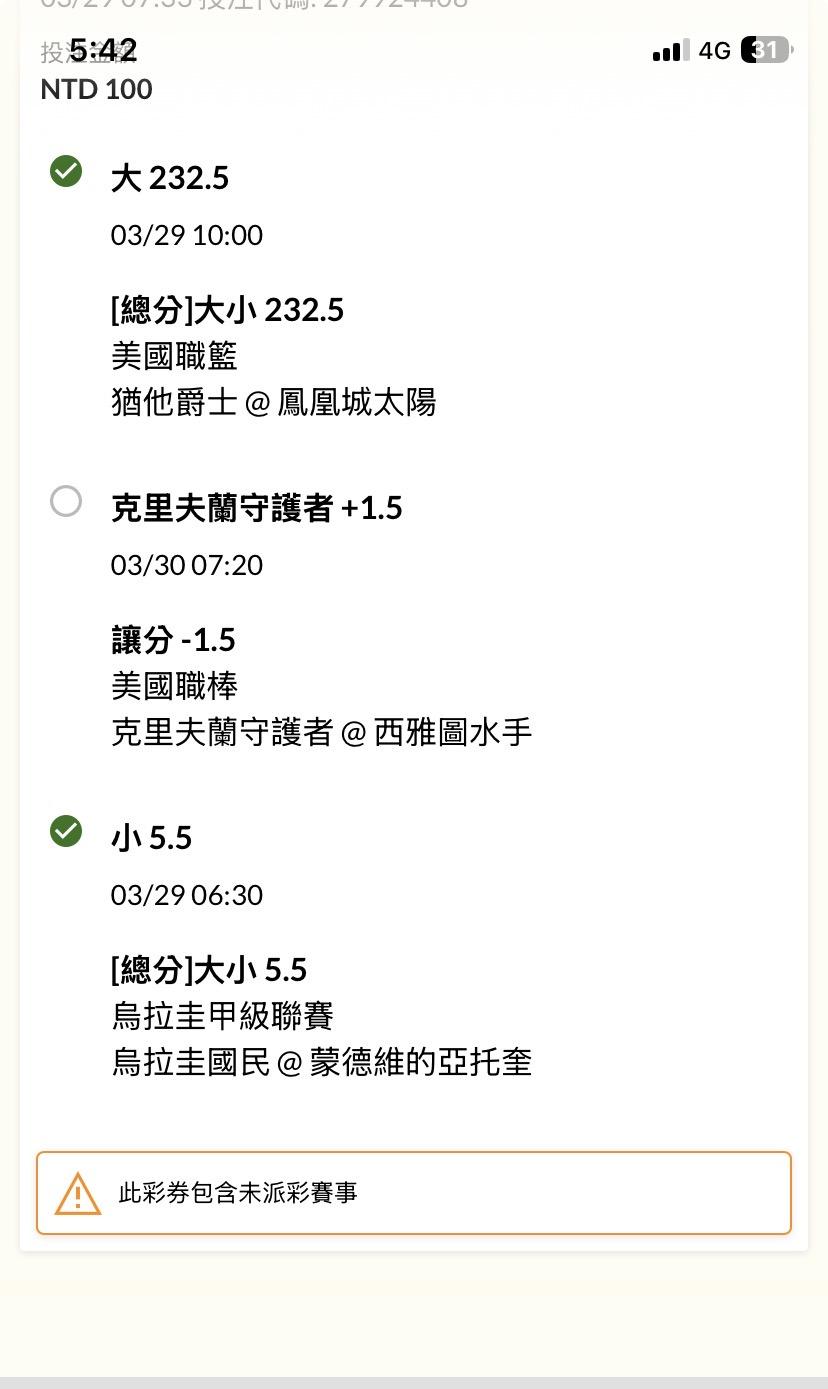Select the 克里夫蘭守護者 +1.5 selection title
Viewport: 828px width, 1389px height.
tap(256, 508)
